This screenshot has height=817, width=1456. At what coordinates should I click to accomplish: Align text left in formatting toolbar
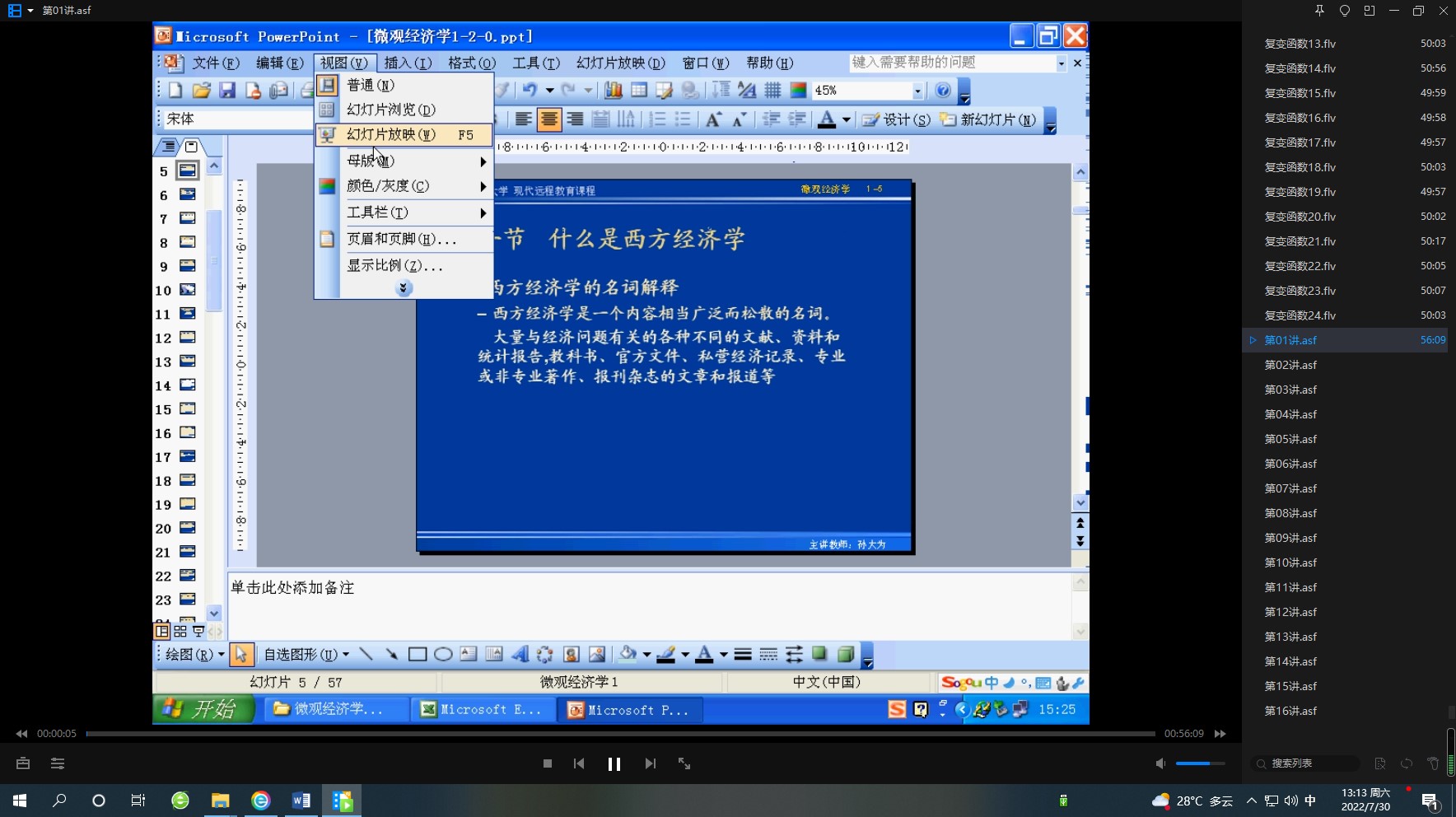pos(523,119)
